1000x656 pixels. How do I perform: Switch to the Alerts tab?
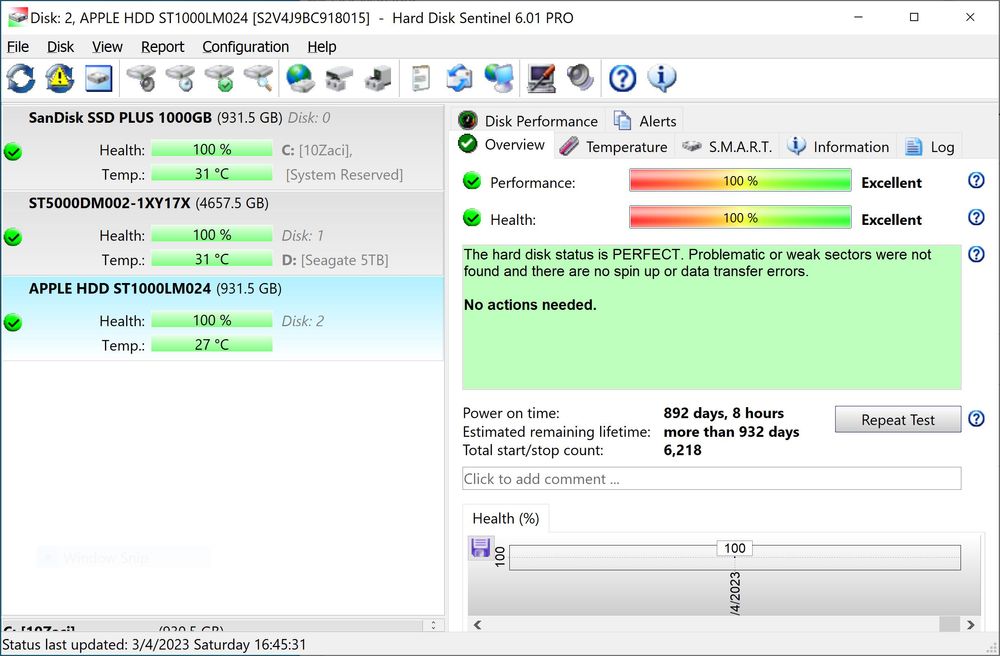click(645, 120)
